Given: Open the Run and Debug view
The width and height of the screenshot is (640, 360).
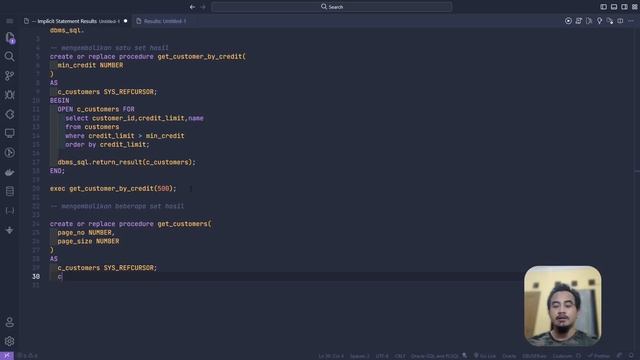Looking at the screenshot, I should pyautogui.click(x=10, y=95).
